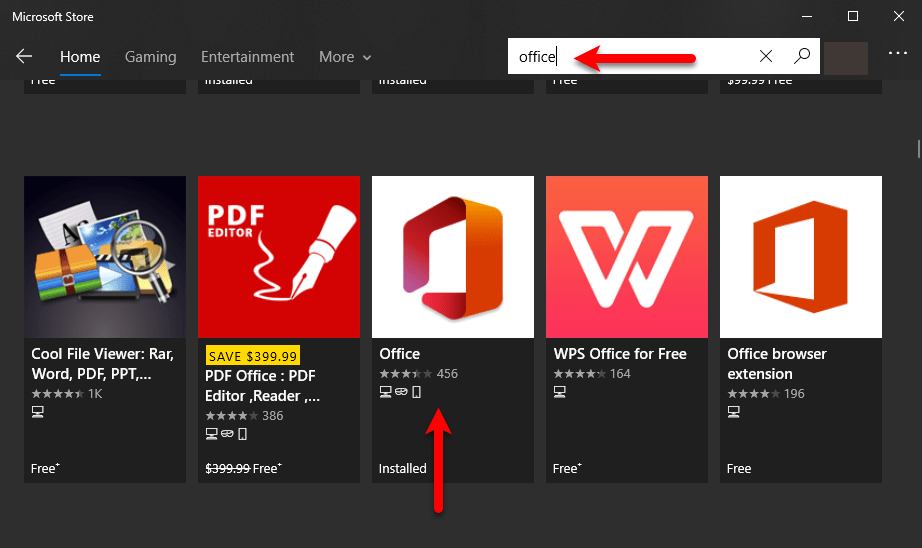
Task: Switch to the Gaming tab
Action: 151,57
